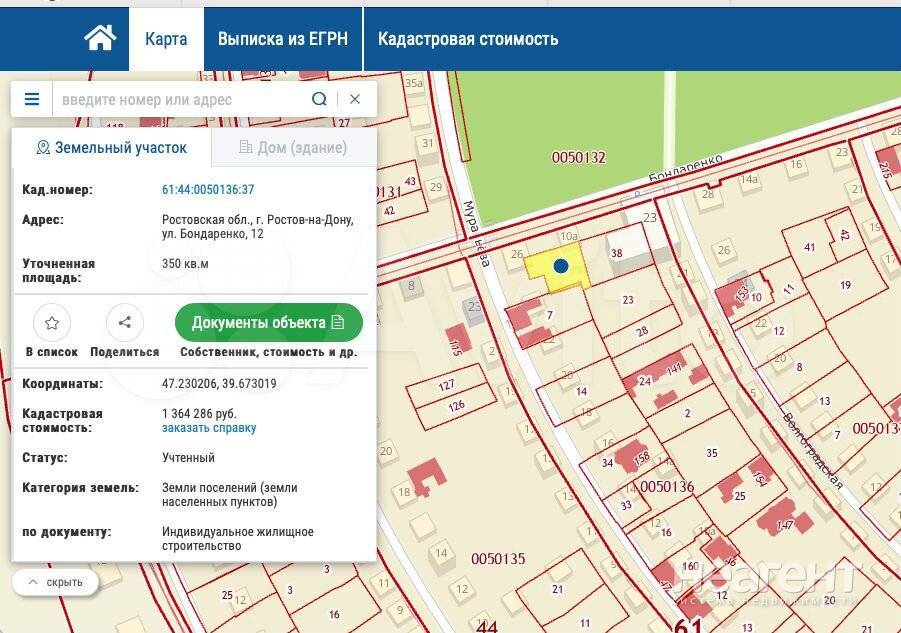
Task: Open Кадастровая стоимость tab
Action: 467,39
